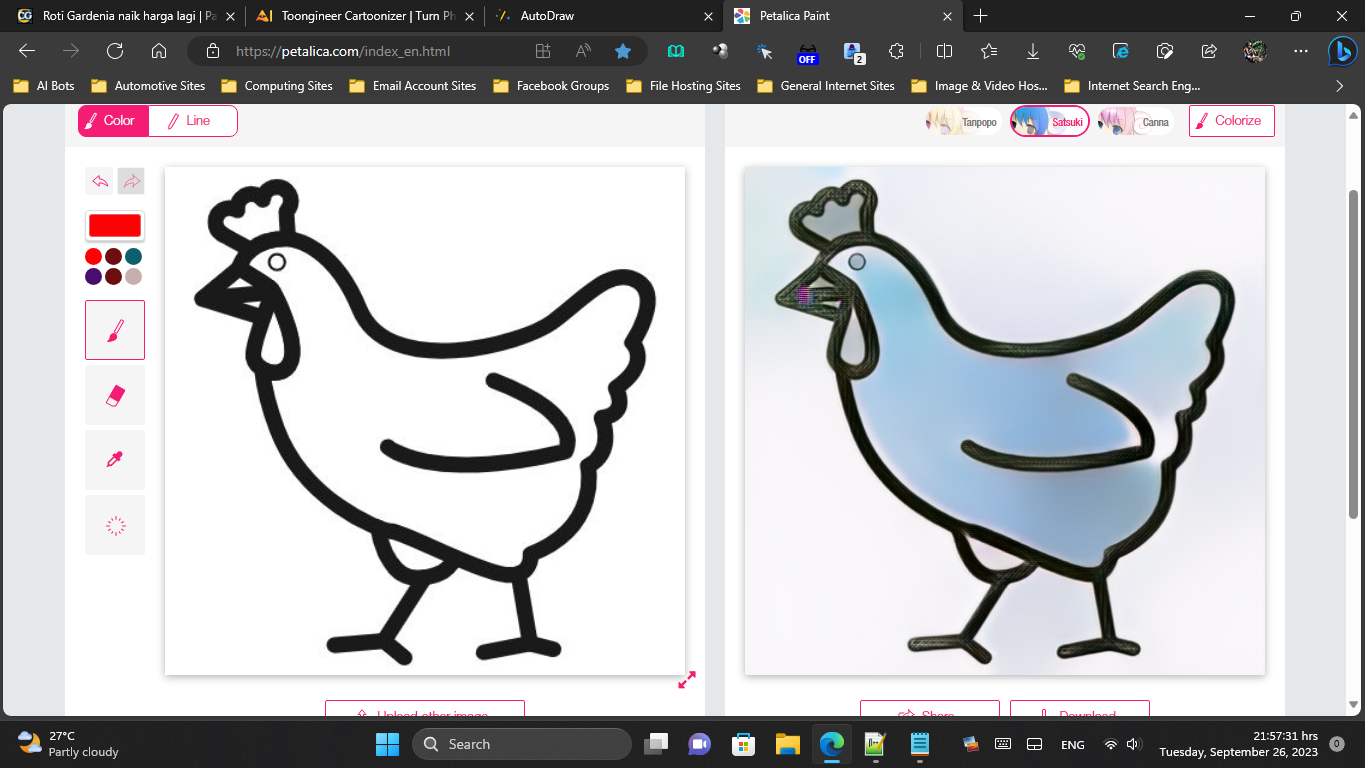Choose the teal palette color

[x=134, y=257]
